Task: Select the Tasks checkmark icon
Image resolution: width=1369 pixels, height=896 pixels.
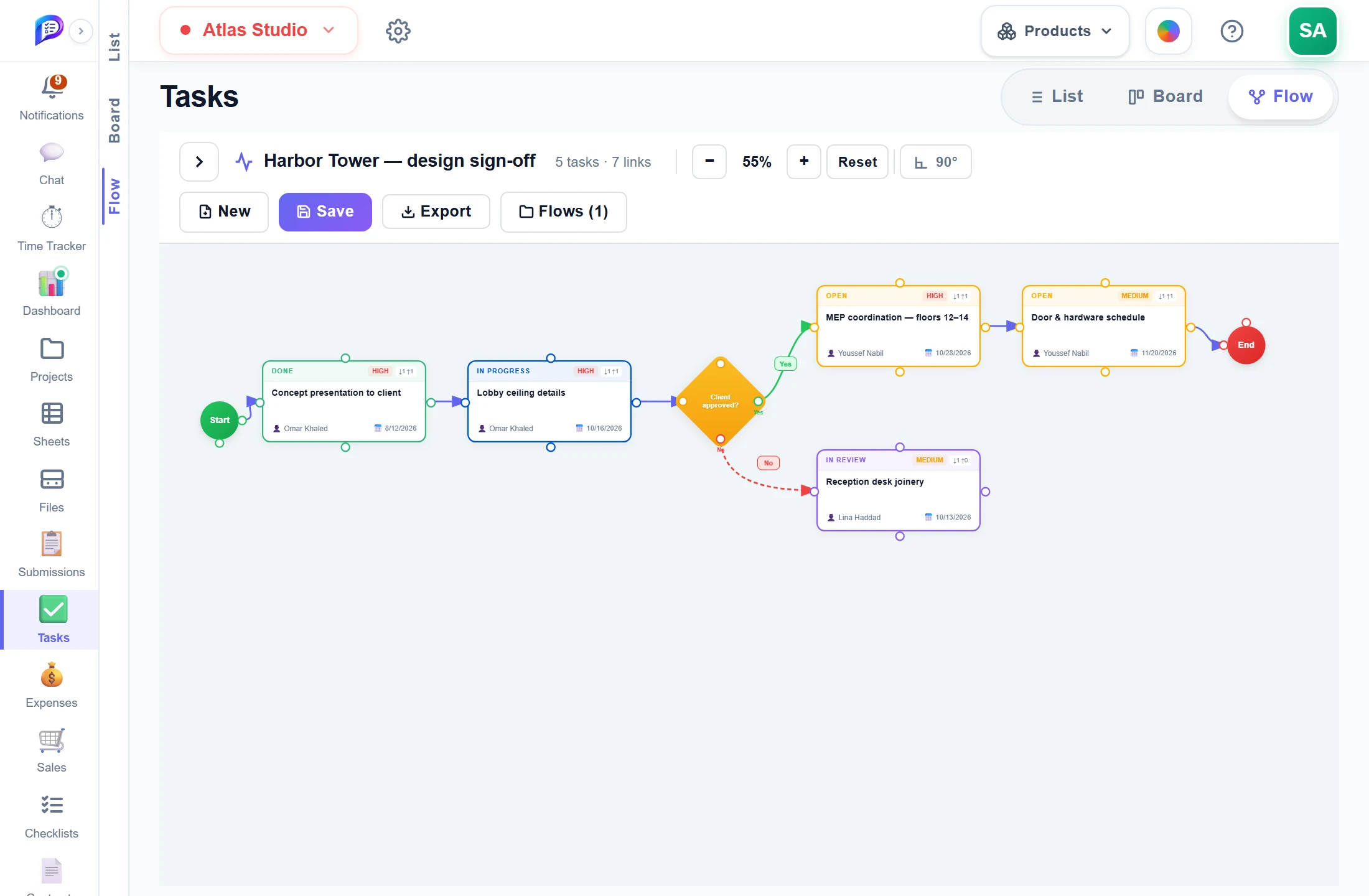Action: [x=54, y=609]
